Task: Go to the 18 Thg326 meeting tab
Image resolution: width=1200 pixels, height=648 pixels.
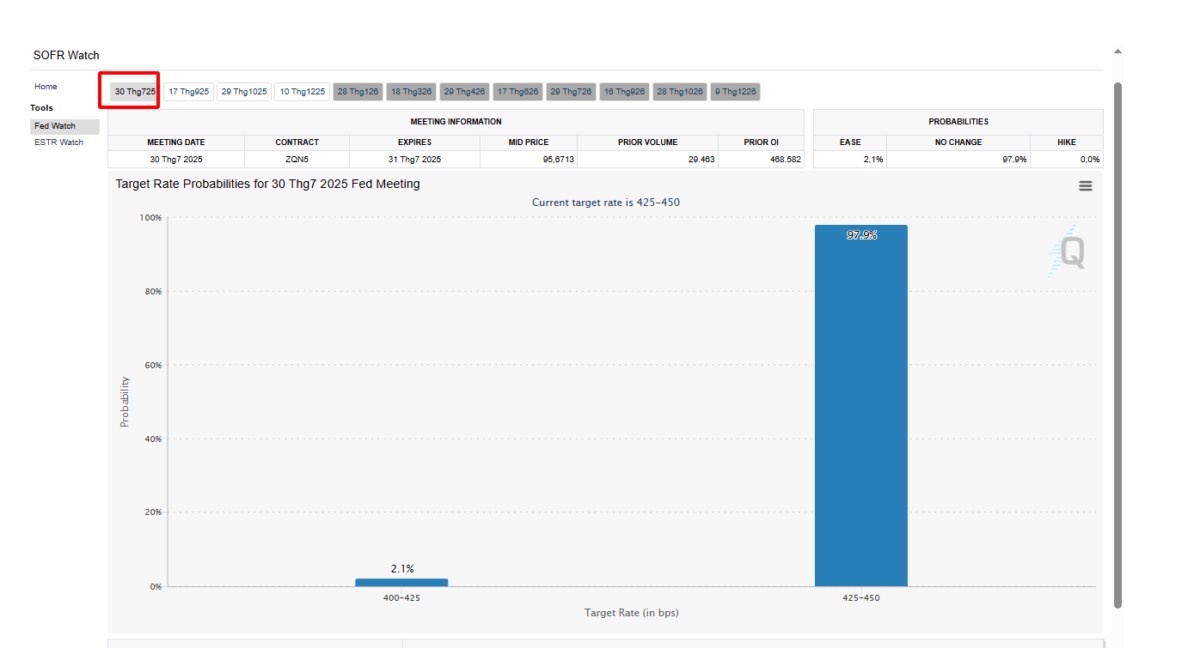Action: click(411, 92)
